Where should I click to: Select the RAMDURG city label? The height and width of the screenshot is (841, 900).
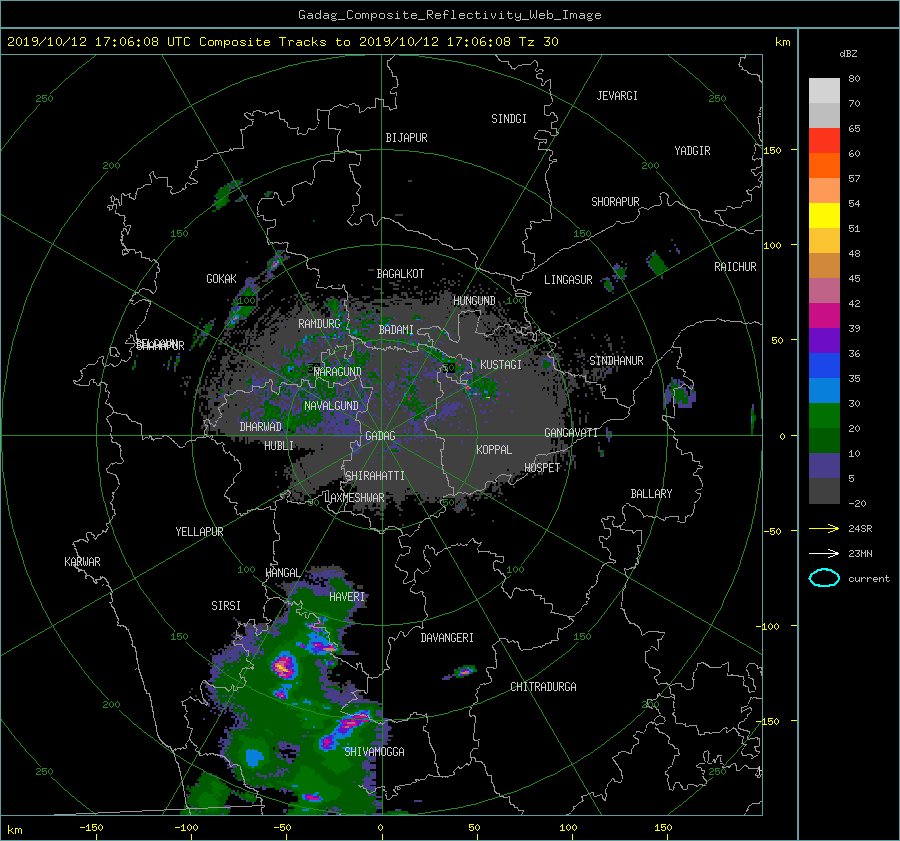pos(319,324)
